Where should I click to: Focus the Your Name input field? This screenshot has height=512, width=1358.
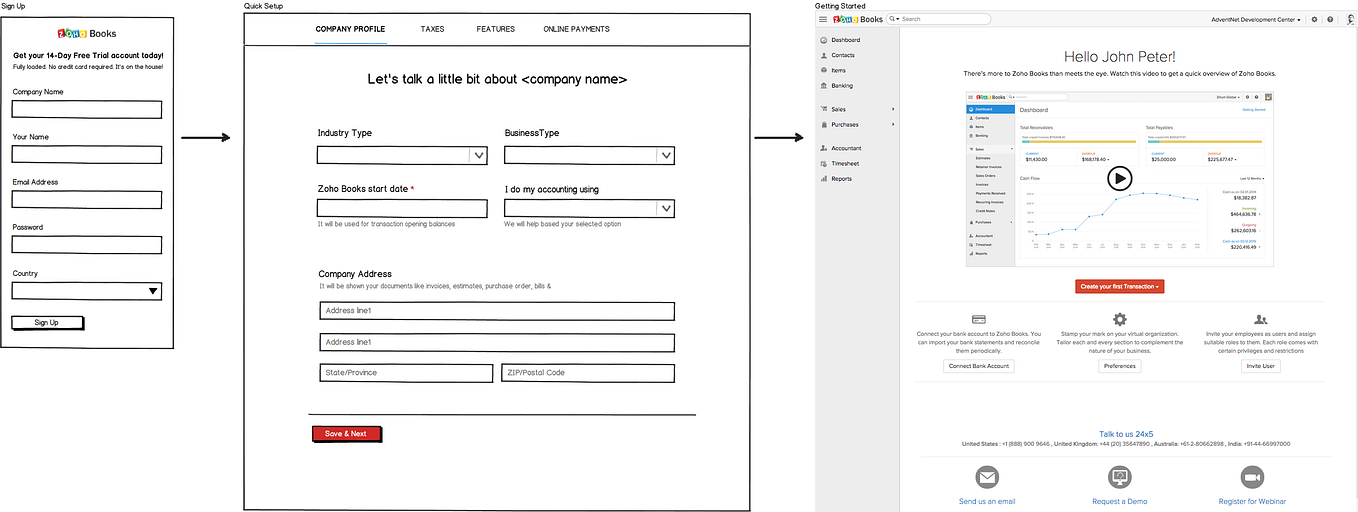(87, 154)
